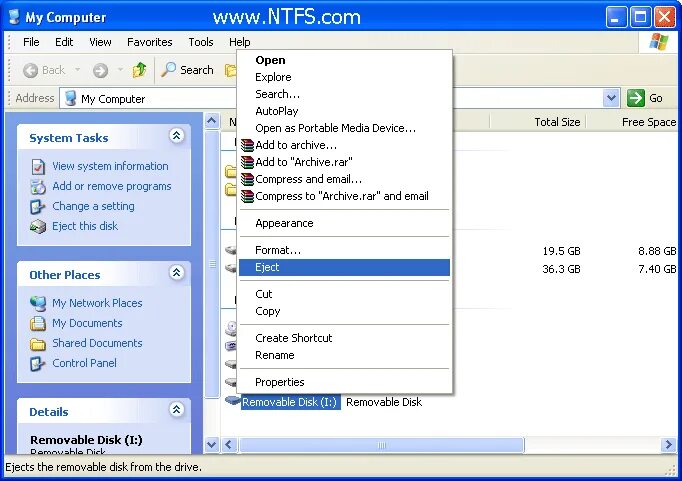Click the Eject this disk drive icon
682x481 pixels.
coord(38,227)
